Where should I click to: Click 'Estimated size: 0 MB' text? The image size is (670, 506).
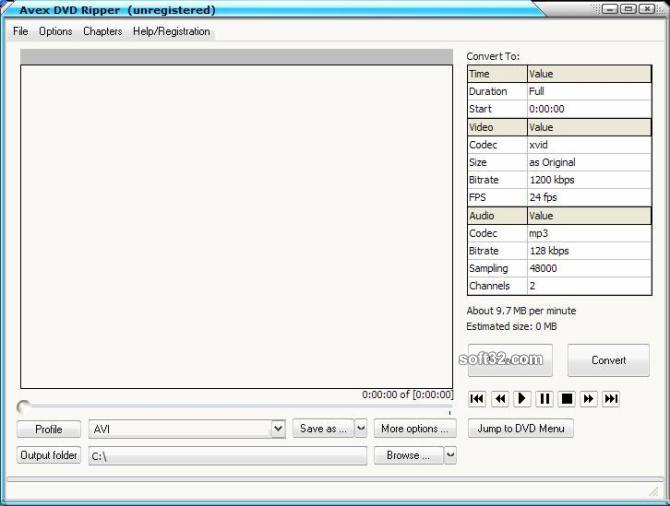pyautogui.click(x=511, y=327)
